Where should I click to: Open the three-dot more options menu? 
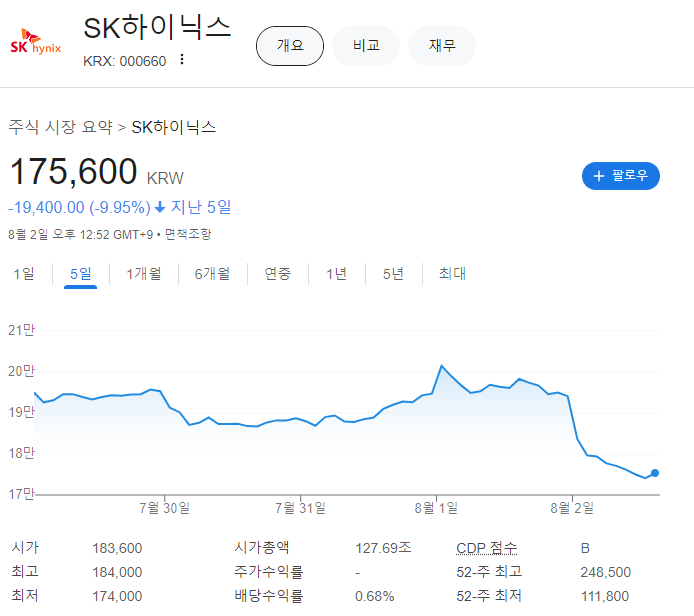[x=181, y=59]
